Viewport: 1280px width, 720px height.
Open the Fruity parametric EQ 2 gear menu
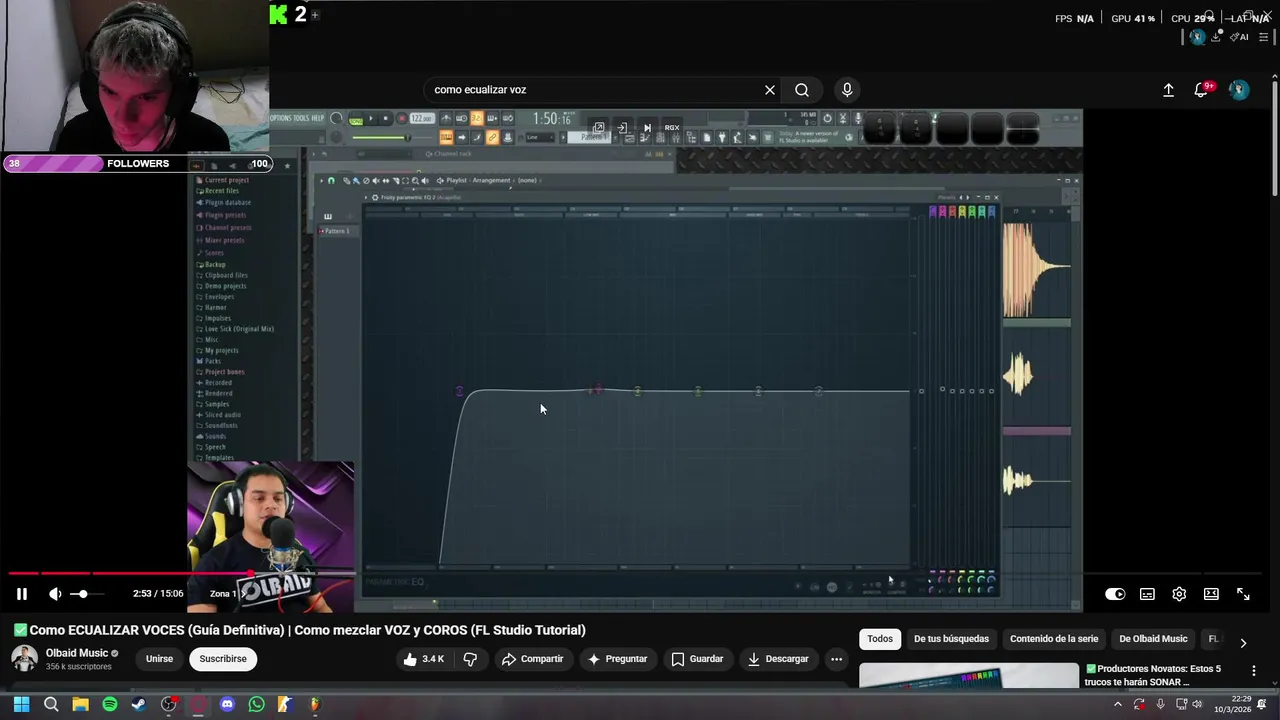375,197
